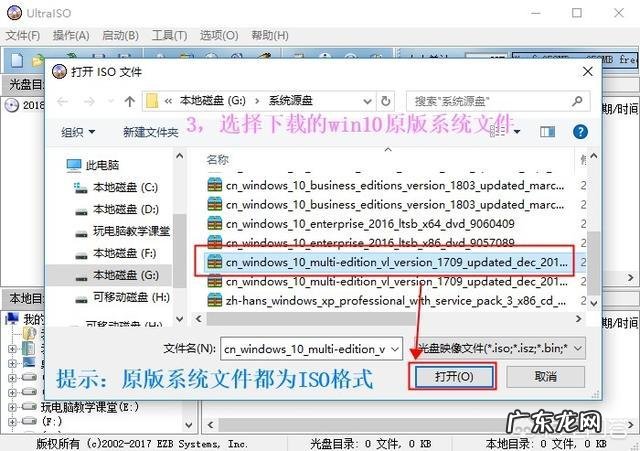This screenshot has height=451, width=640.
Task: Click the Back arrow in the Open ISO dialog
Action: pyautogui.click(x=62, y=101)
